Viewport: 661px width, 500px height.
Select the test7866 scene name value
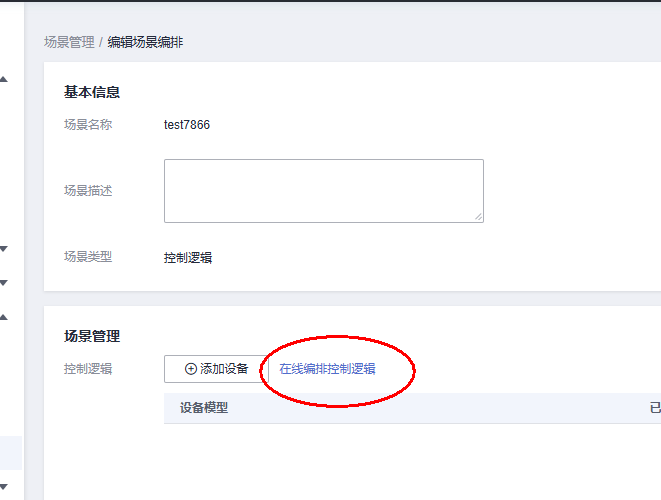point(187,125)
